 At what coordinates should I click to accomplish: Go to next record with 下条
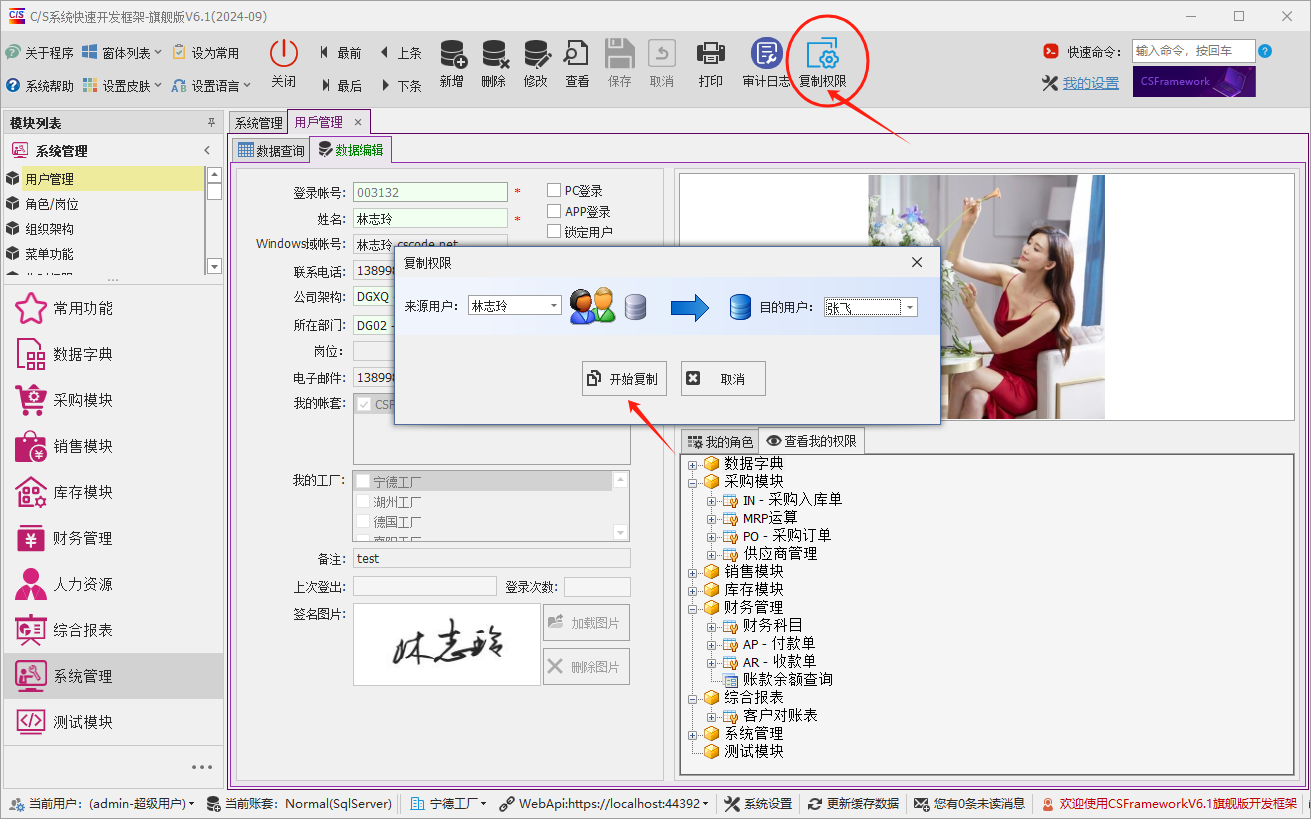tap(400, 86)
